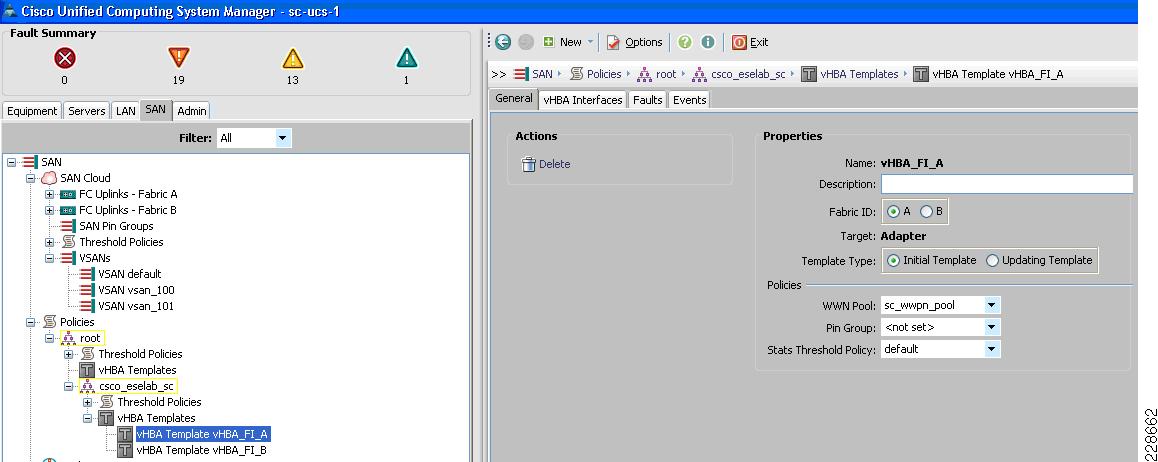The height and width of the screenshot is (462, 1158).
Task: Click the SAN icon in the breadcrumb
Action: 521,74
